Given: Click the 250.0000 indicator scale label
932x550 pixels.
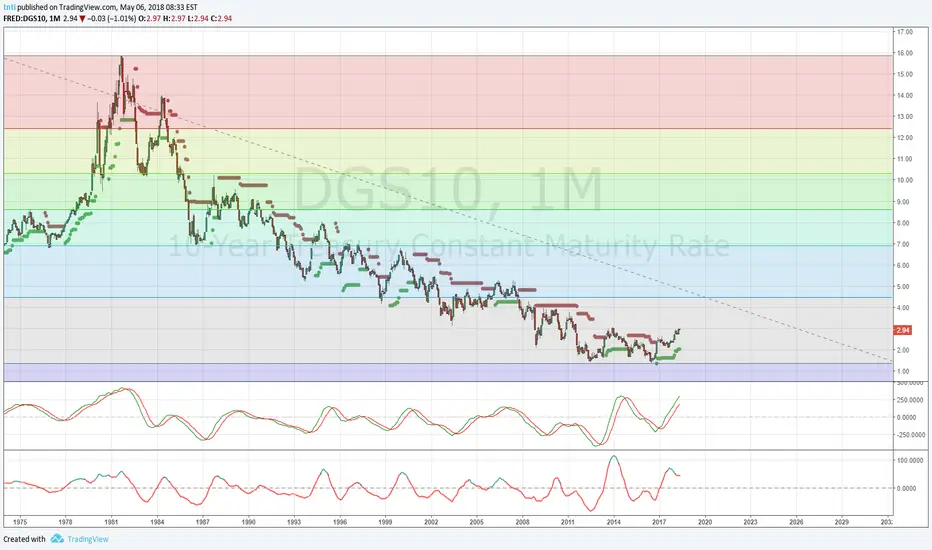Looking at the screenshot, I should tap(910, 400).
